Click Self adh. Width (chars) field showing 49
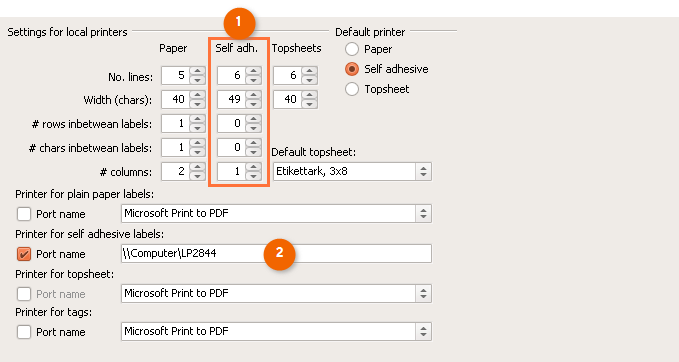 pos(232,100)
